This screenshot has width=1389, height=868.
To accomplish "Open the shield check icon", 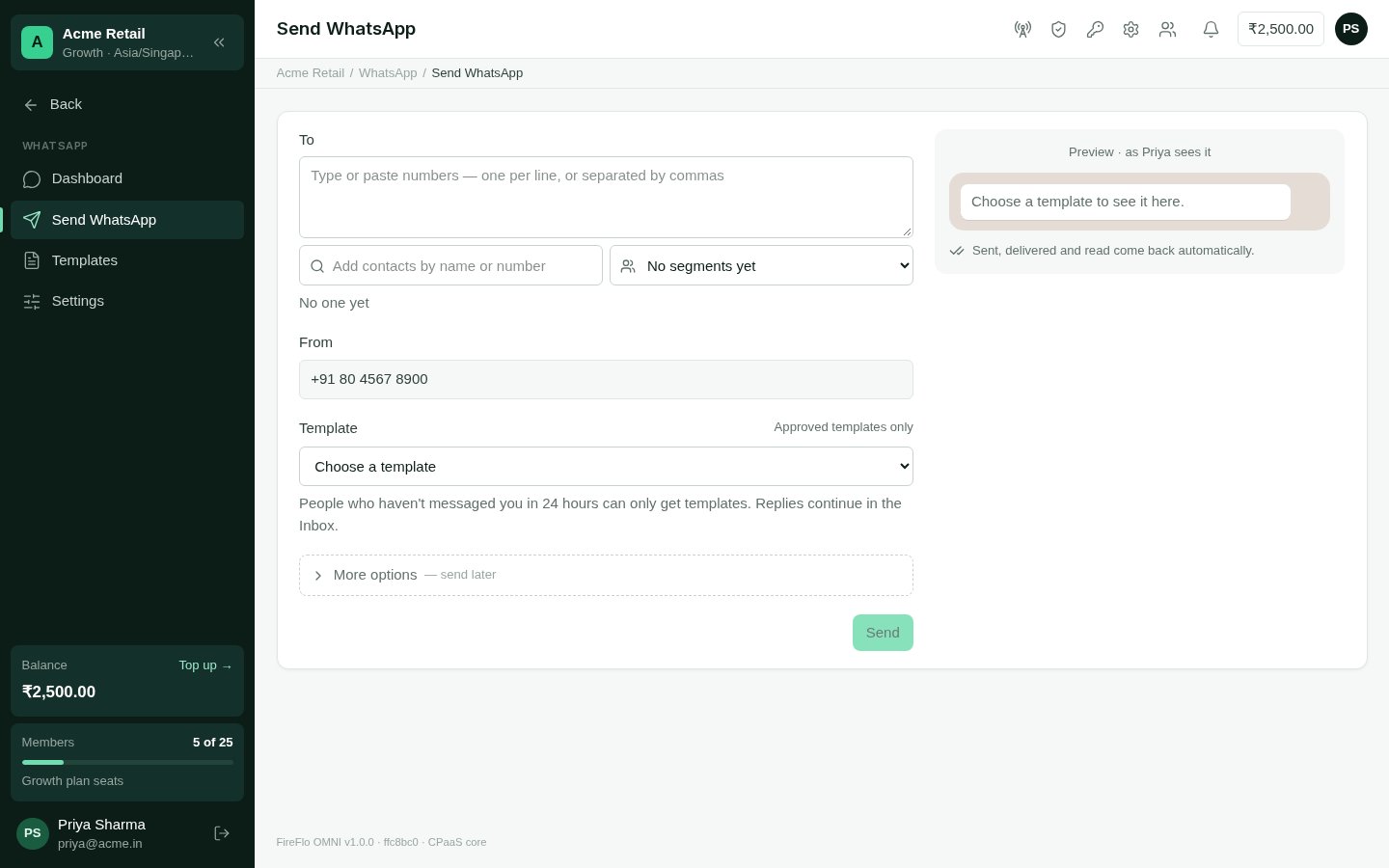I will 1058,29.
